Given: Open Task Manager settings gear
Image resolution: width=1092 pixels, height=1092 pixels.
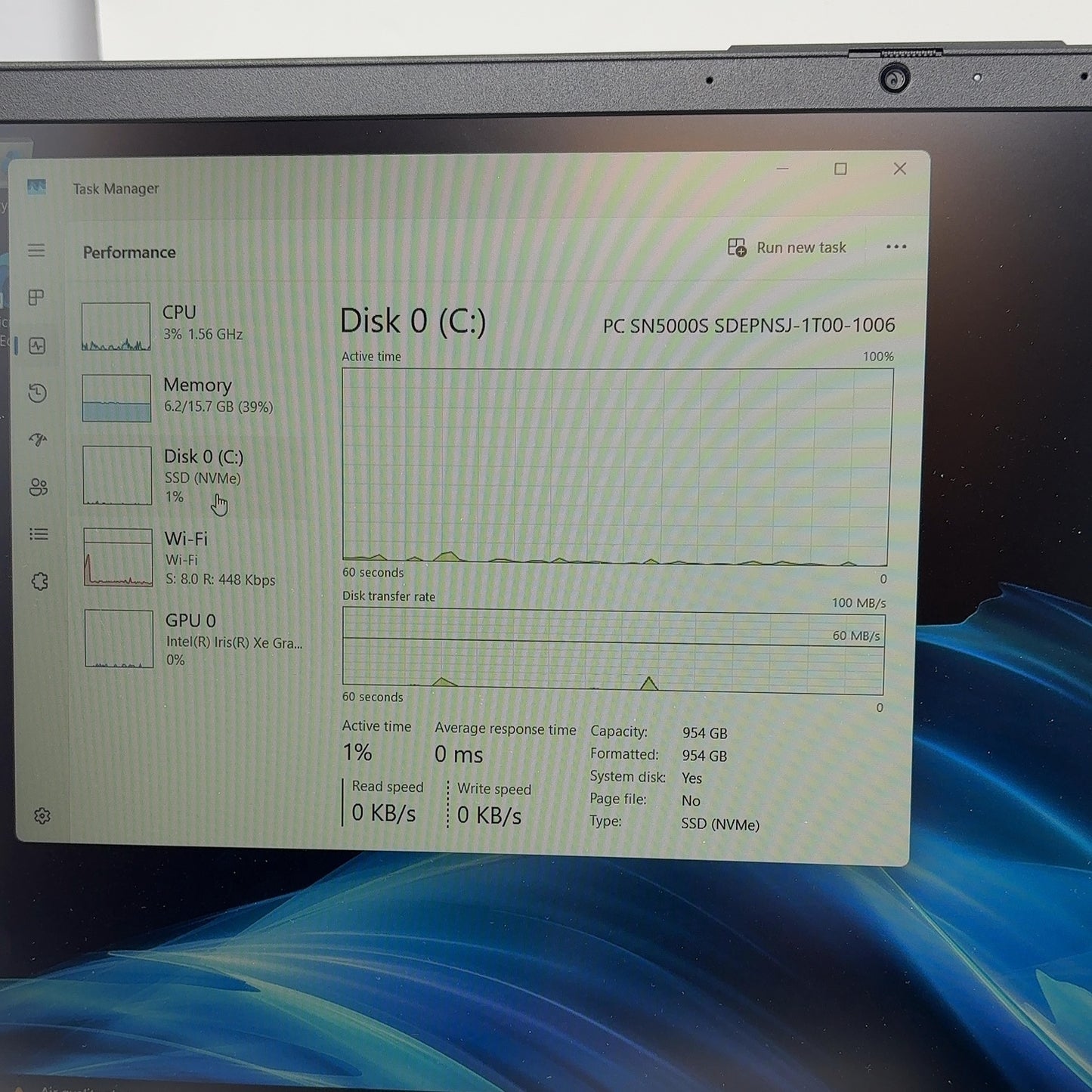Looking at the screenshot, I should tap(42, 816).
